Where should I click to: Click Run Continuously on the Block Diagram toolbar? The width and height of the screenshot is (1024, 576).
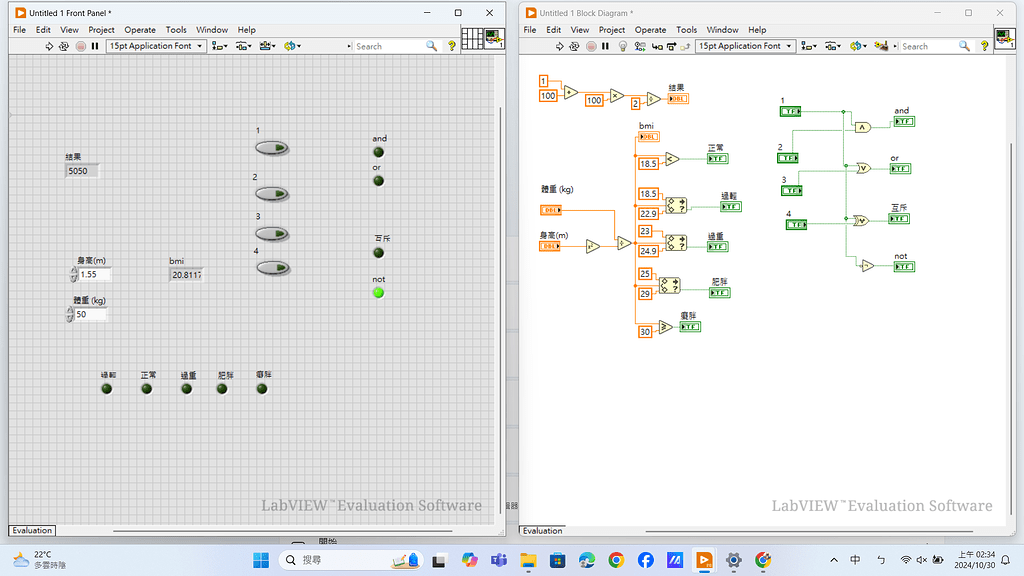574,46
